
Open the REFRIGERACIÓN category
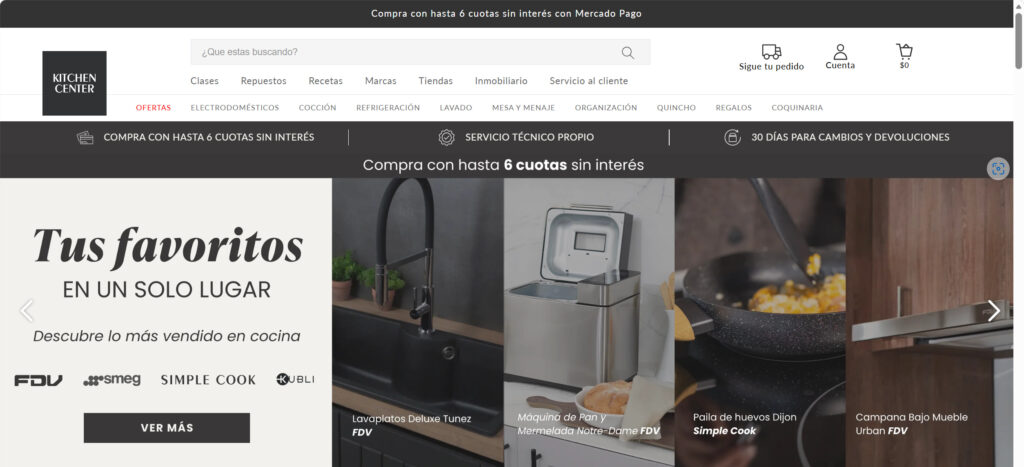coord(388,108)
